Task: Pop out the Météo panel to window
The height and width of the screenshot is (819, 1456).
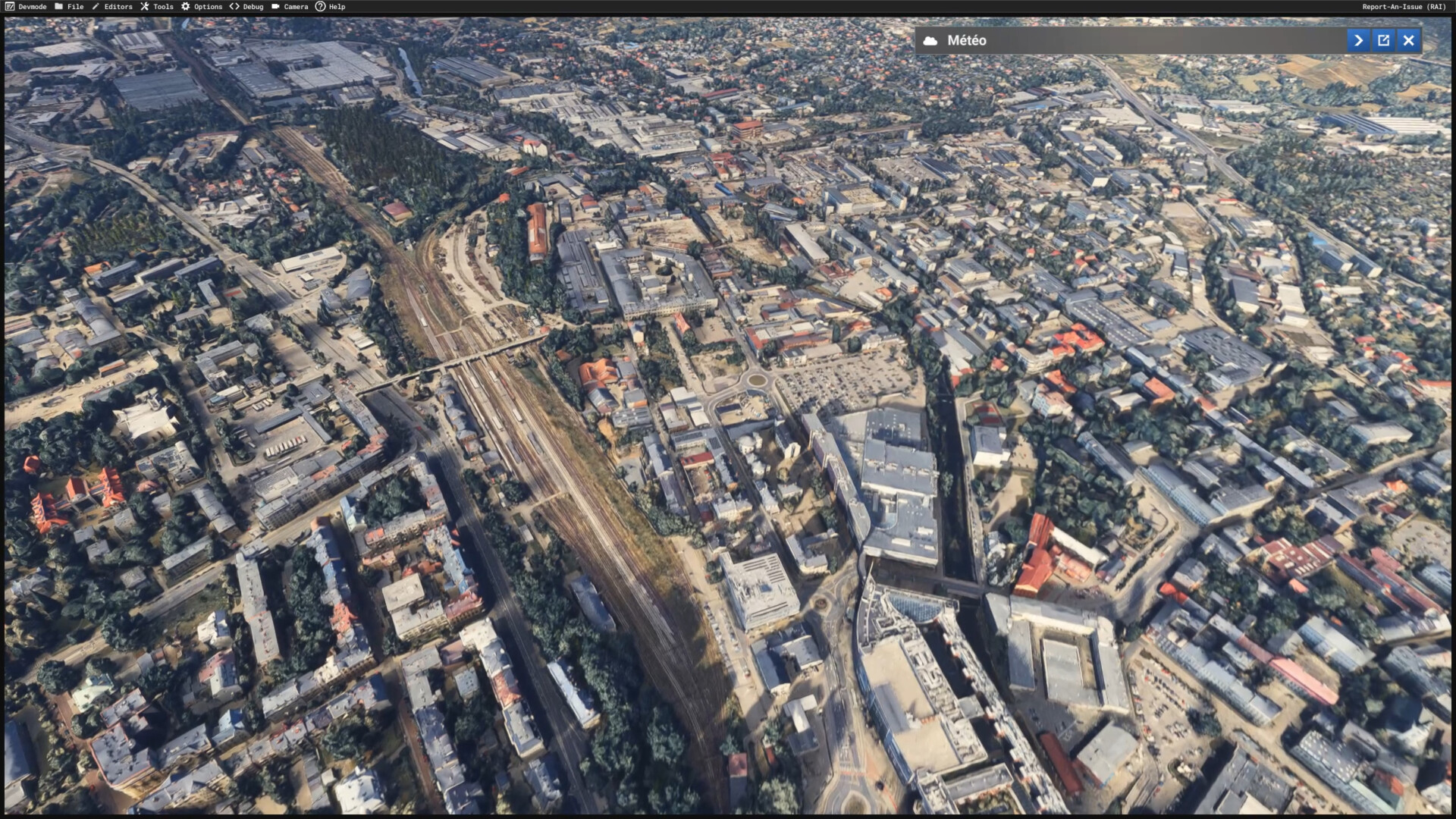Action: [x=1383, y=41]
